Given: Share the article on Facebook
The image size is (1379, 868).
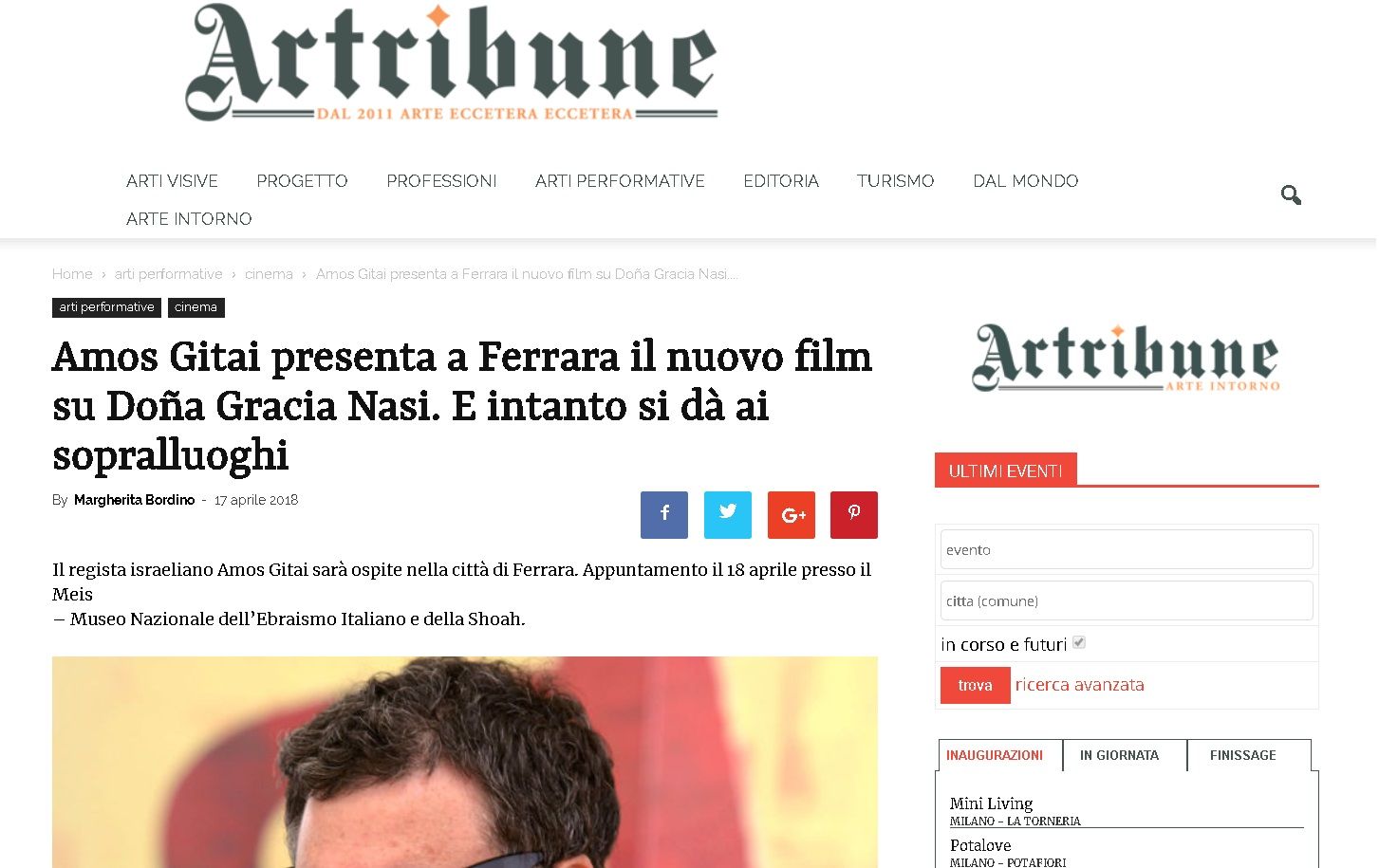Looking at the screenshot, I should (663, 514).
